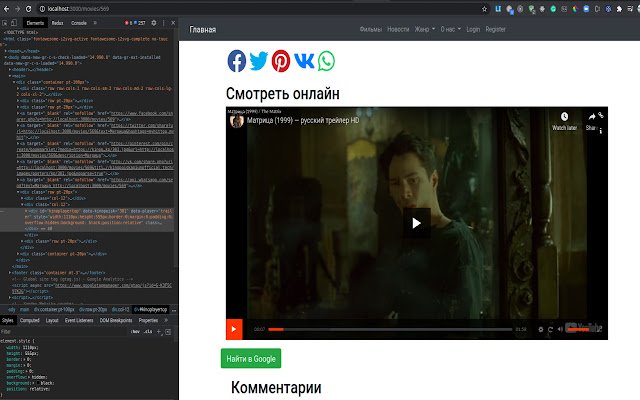Open the Extensions puzzle icon
The image size is (640, 400).
(619, 9)
